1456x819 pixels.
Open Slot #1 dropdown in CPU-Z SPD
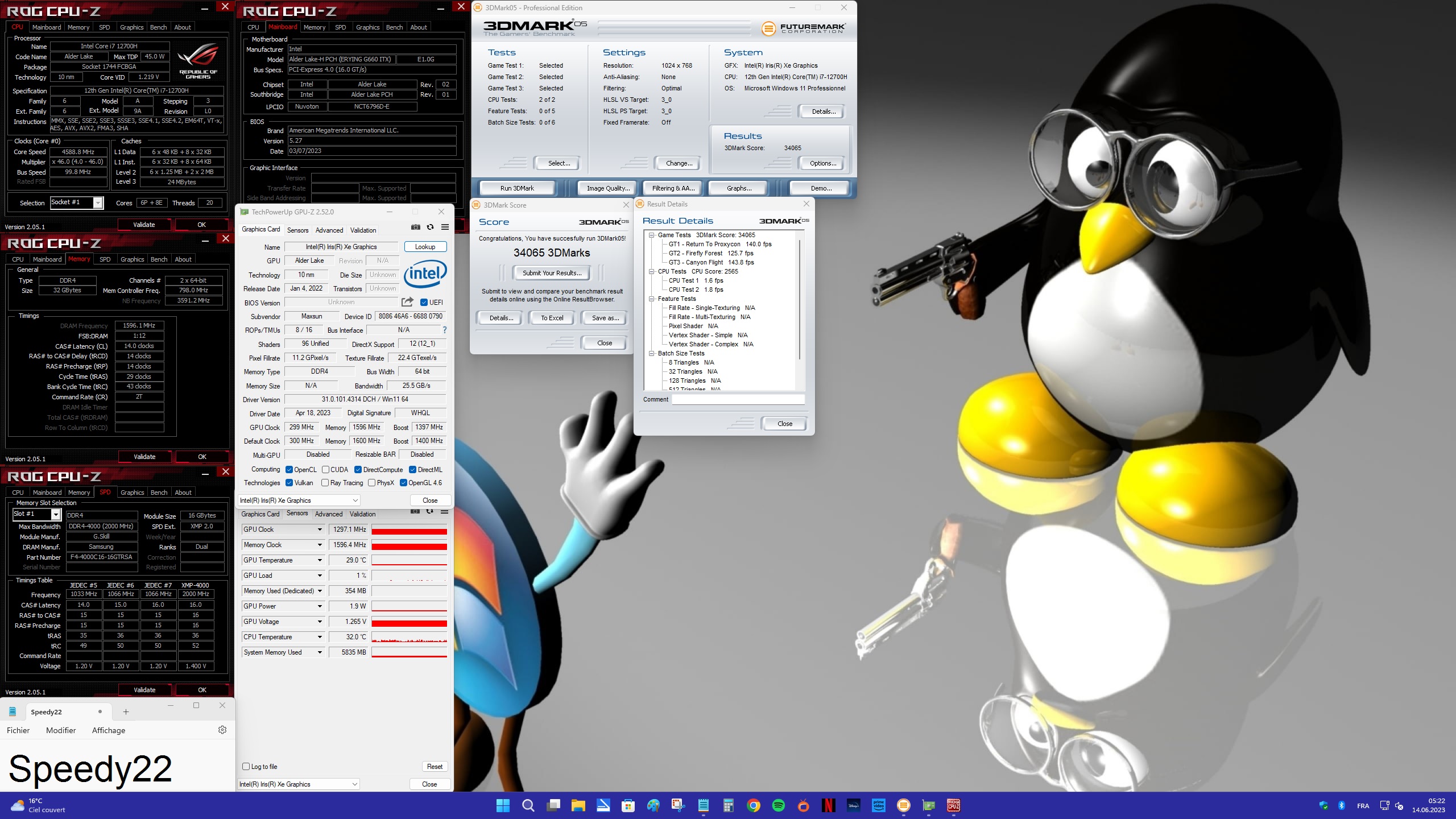(56, 514)
